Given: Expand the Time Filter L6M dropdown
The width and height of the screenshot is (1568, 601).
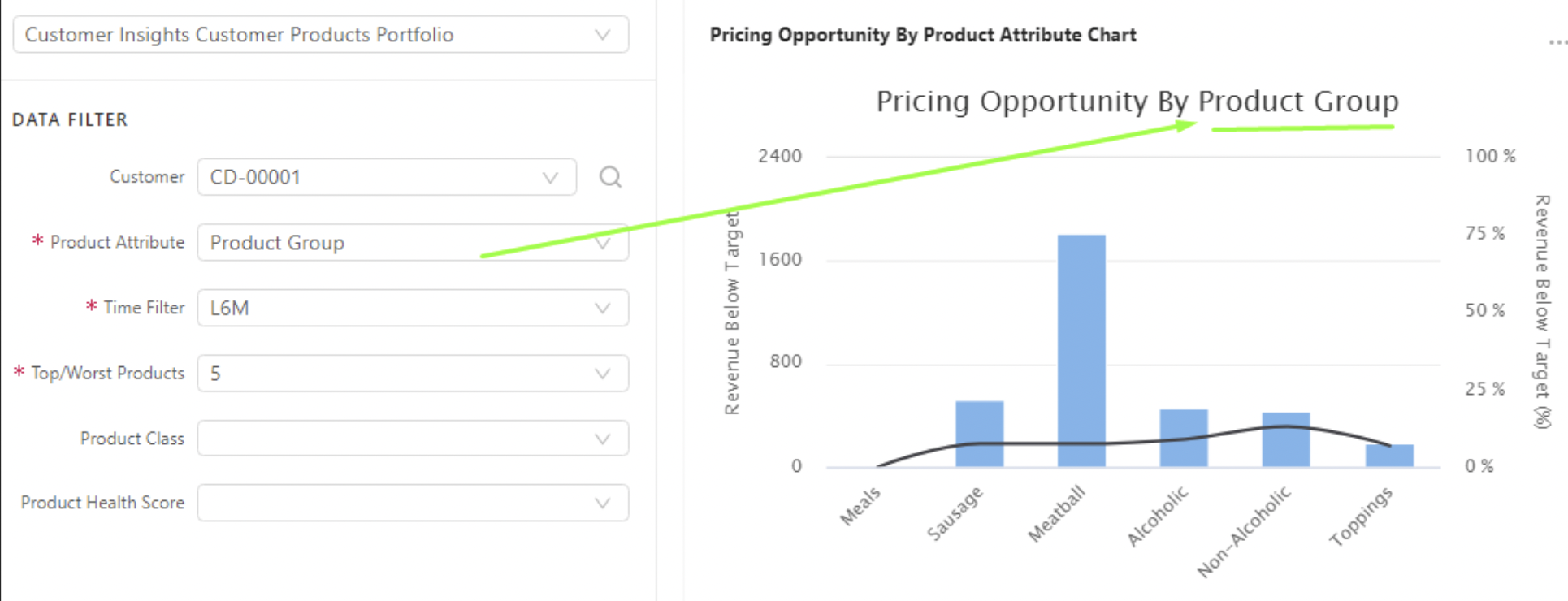Looking at the screenshot, I should pos(412,309).
